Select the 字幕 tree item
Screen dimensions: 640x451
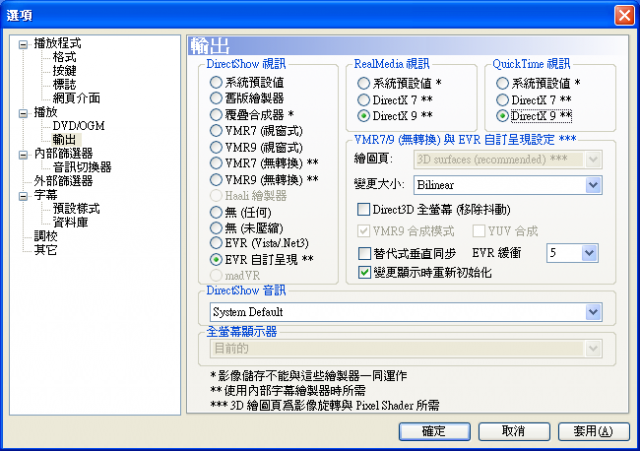pos(45,195)
